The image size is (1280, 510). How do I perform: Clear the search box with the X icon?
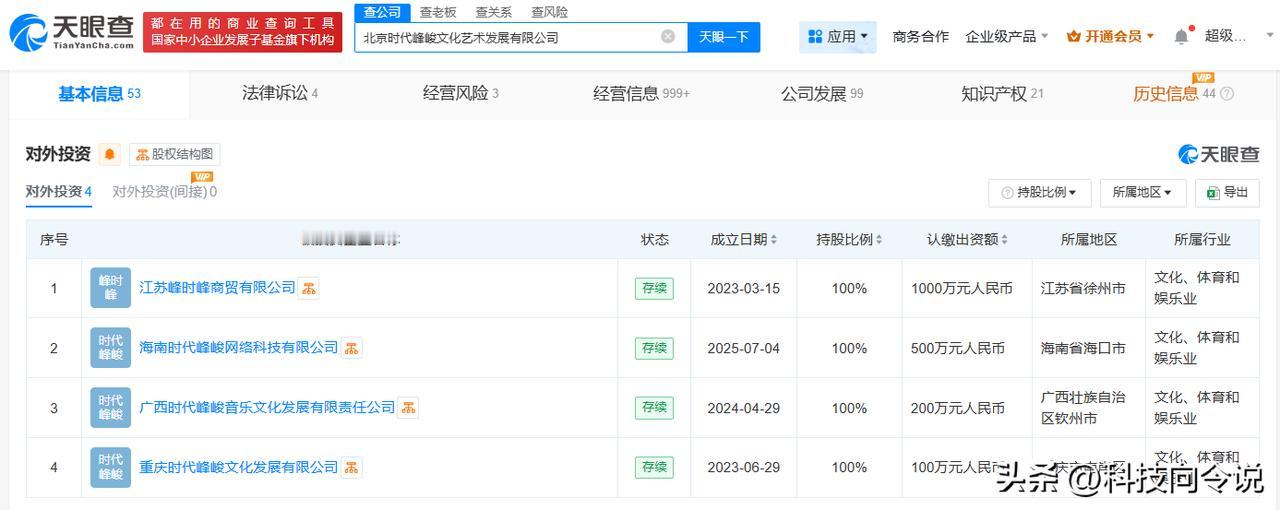tap(668, 37)
